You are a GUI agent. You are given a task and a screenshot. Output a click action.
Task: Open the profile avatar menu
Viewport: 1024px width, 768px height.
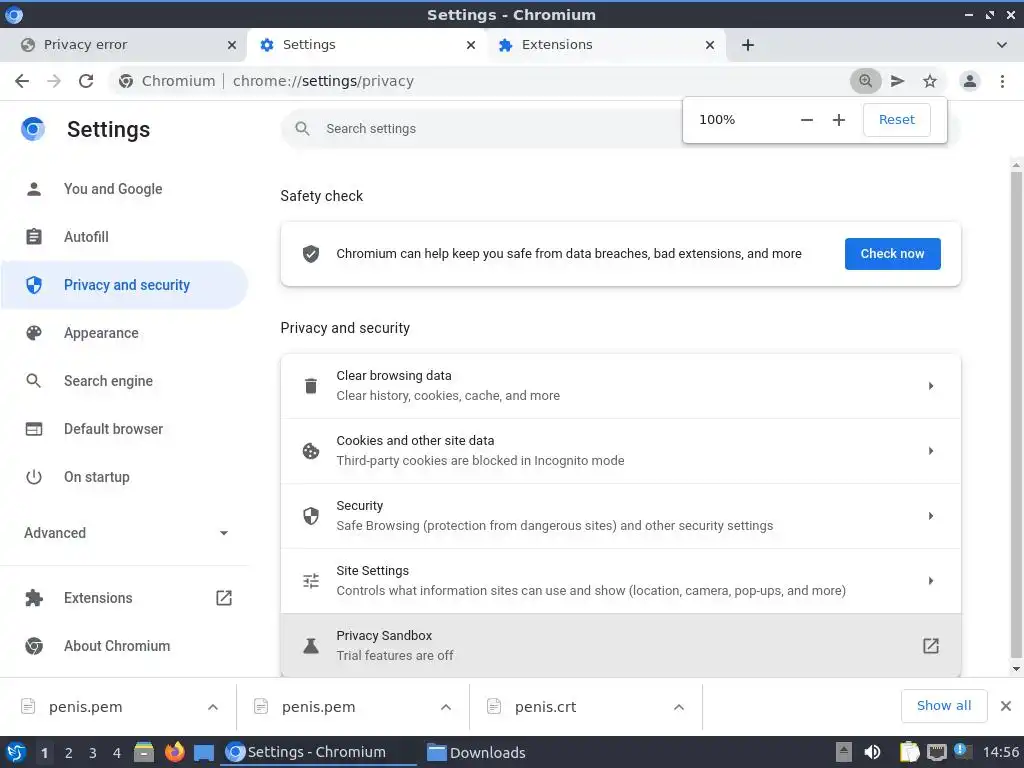coord(970,81)
